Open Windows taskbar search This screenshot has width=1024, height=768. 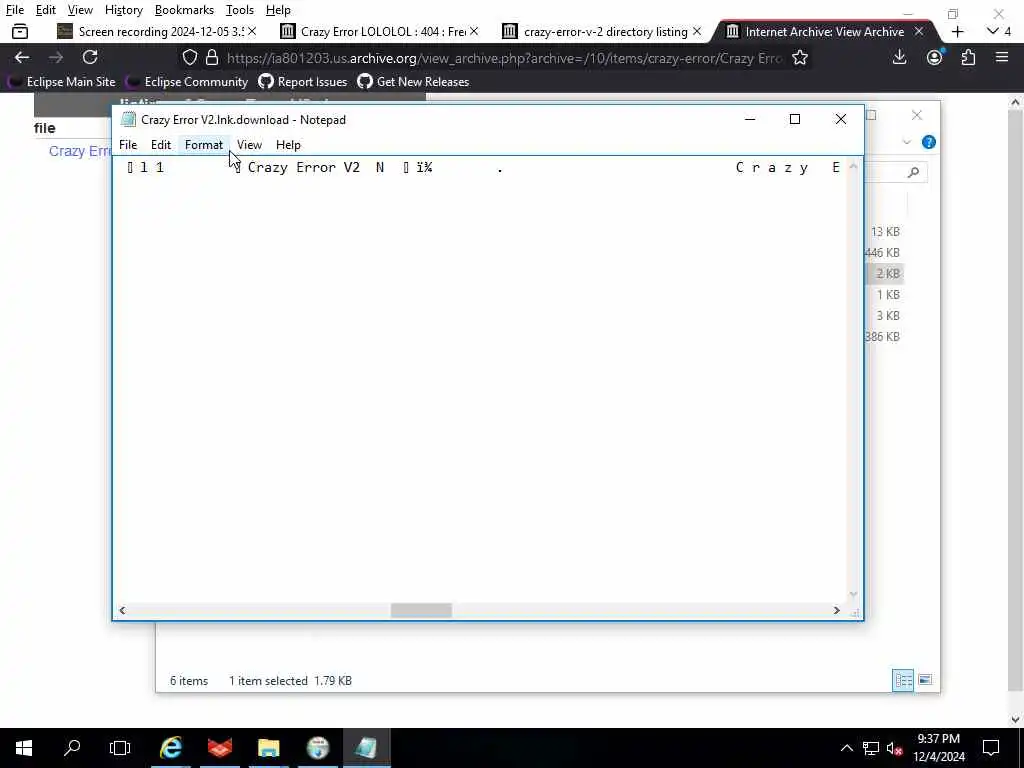(72, 748)
